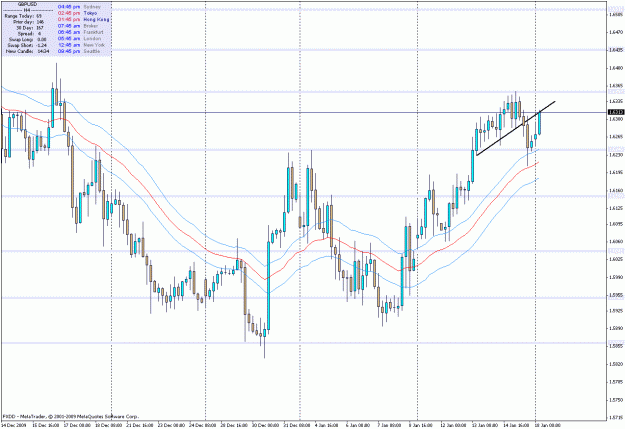
Task: Click the 18 Jan 08:00 time axis label
Action: point(547,425)
